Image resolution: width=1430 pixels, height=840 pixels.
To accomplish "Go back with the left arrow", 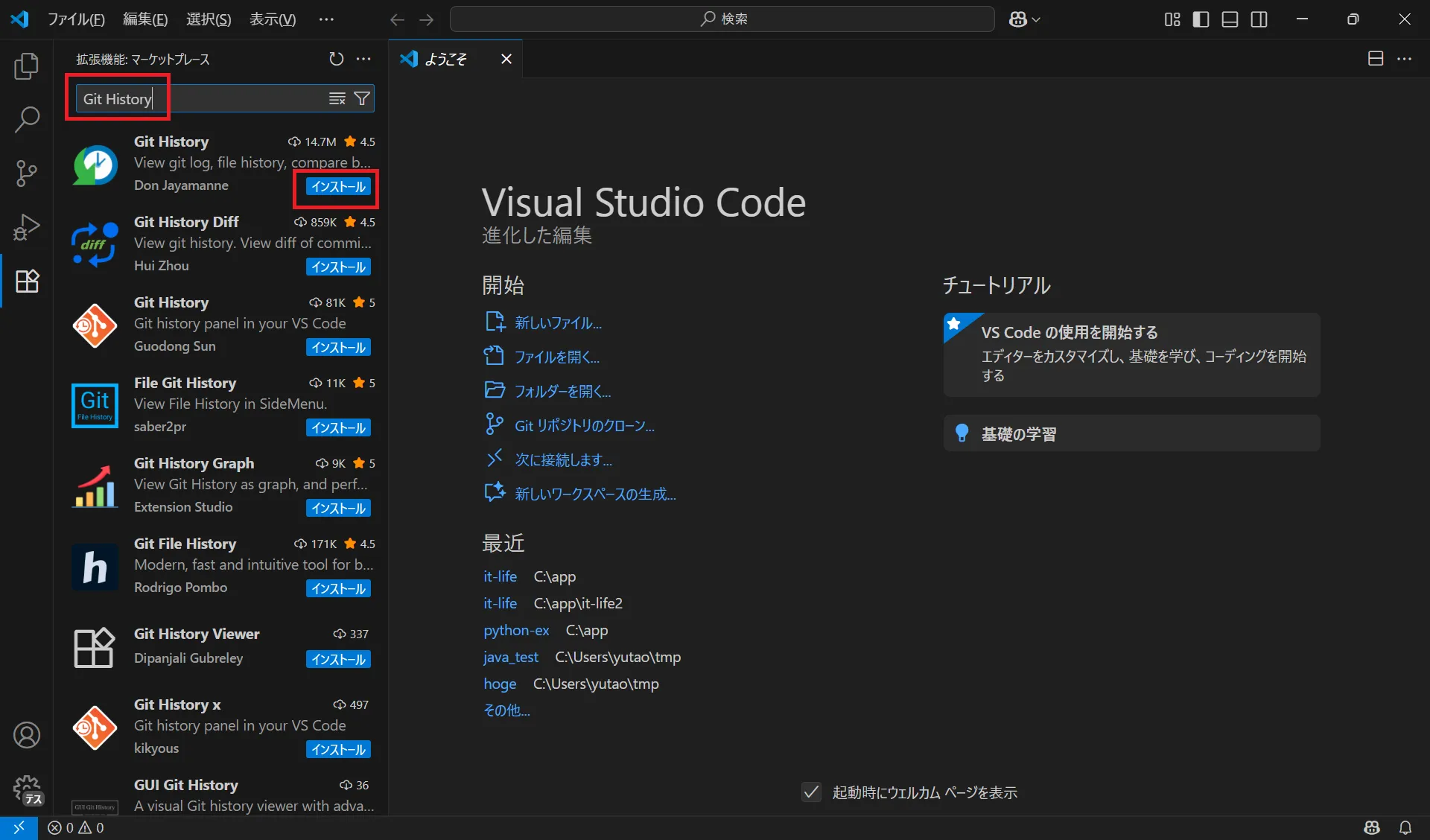I will [397, 19].
